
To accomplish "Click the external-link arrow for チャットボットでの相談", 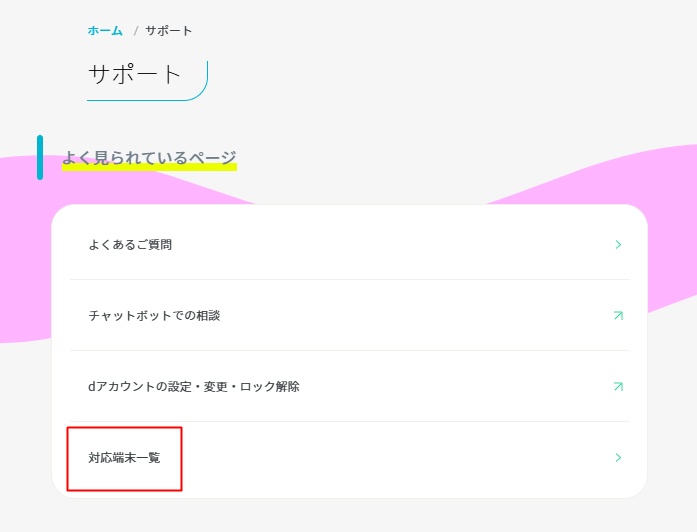I will [x=618, y=316].
